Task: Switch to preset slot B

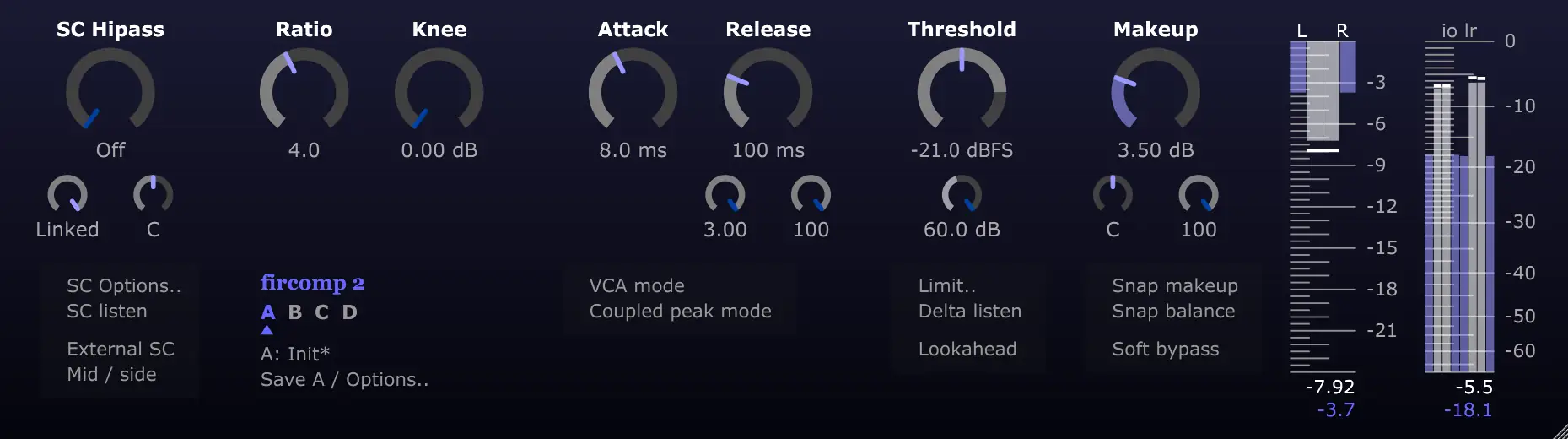Action: tap(295, 312)
